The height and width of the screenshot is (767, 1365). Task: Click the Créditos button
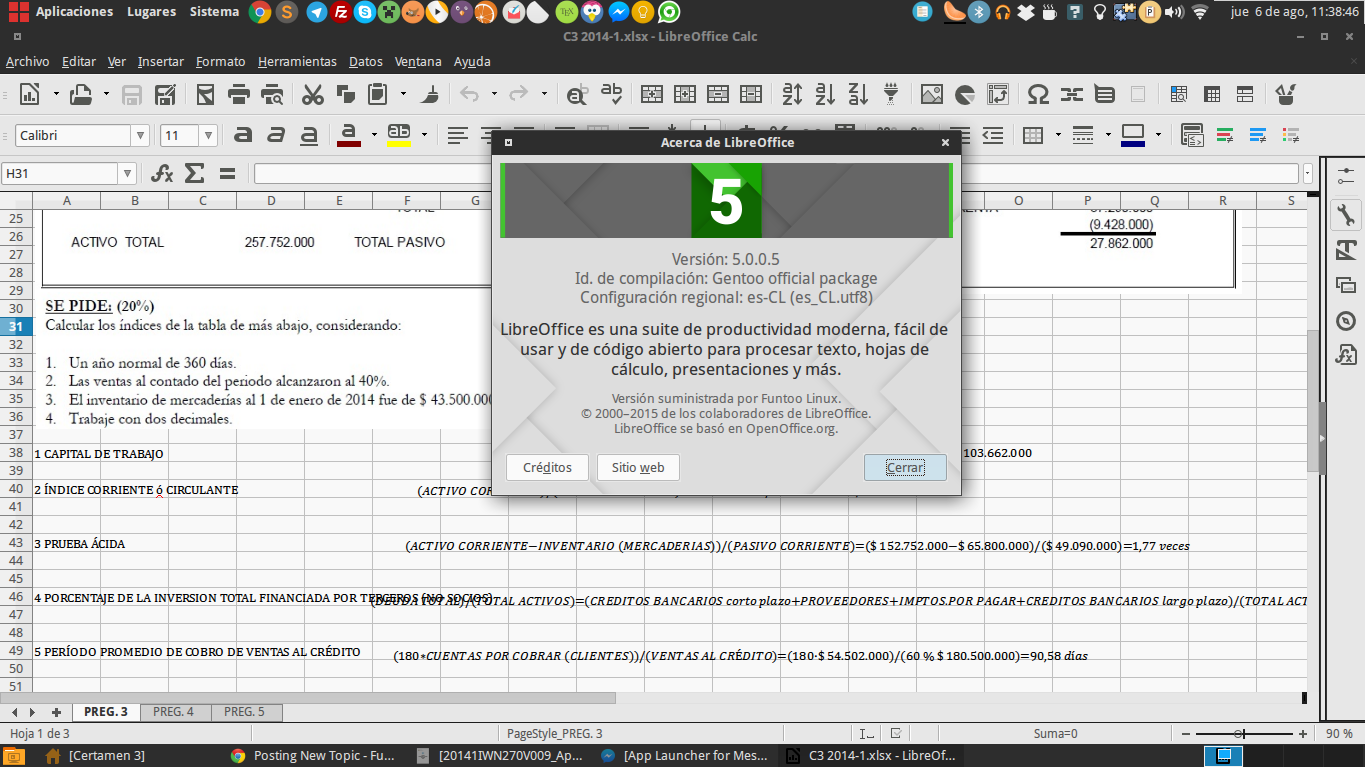coord(547,467)
